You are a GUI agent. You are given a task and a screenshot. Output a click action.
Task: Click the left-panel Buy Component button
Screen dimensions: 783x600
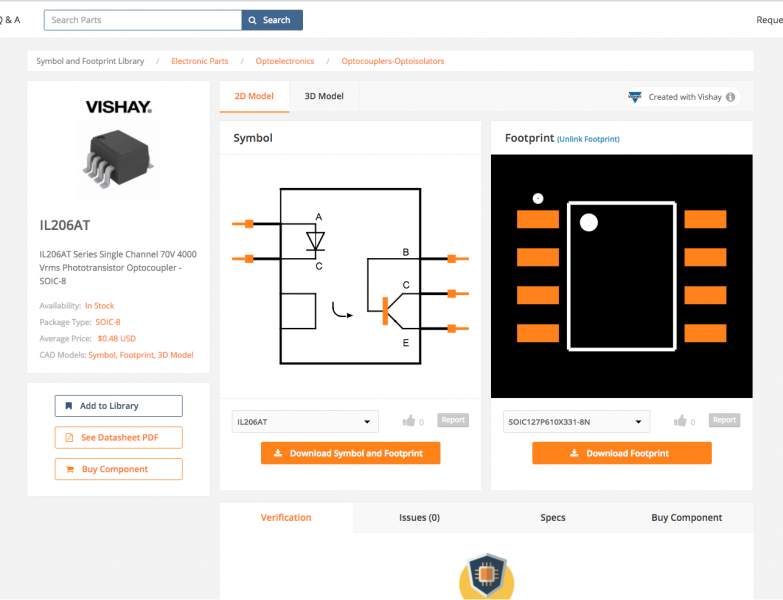118,469
